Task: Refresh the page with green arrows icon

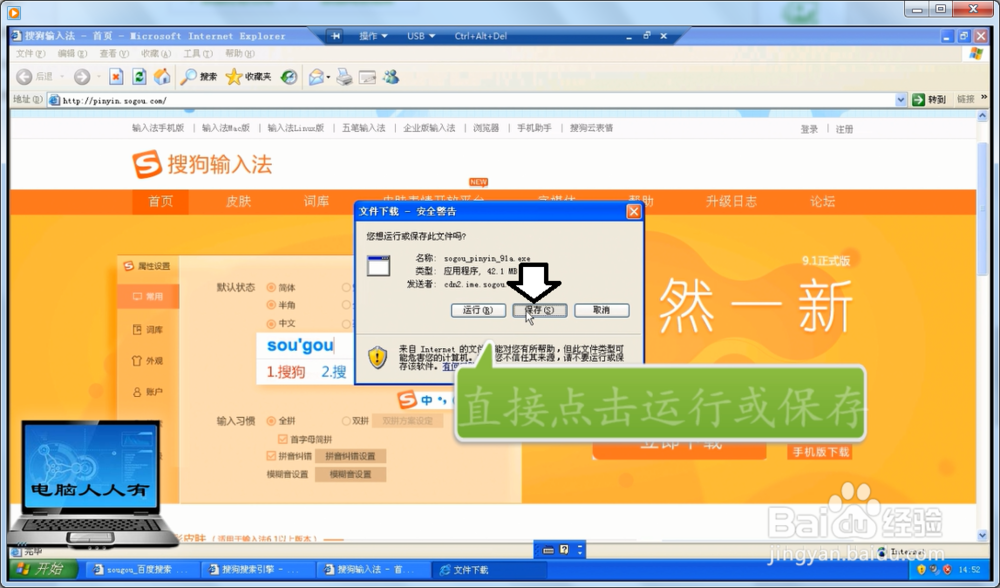Action: (139, 77)
